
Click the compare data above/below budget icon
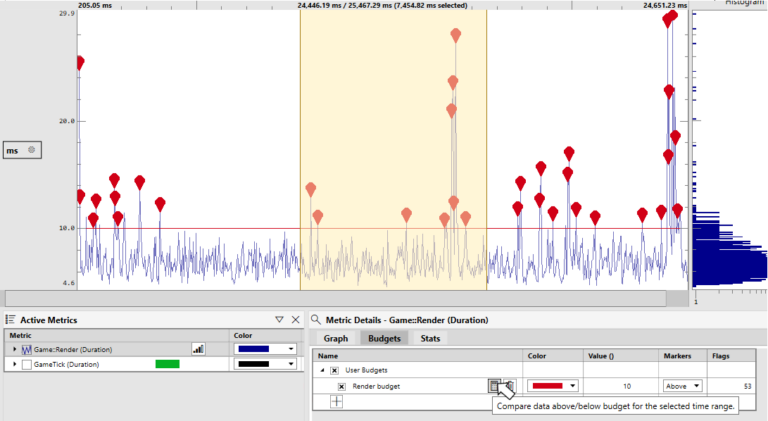pyautogui.click(x=495, y=386)
